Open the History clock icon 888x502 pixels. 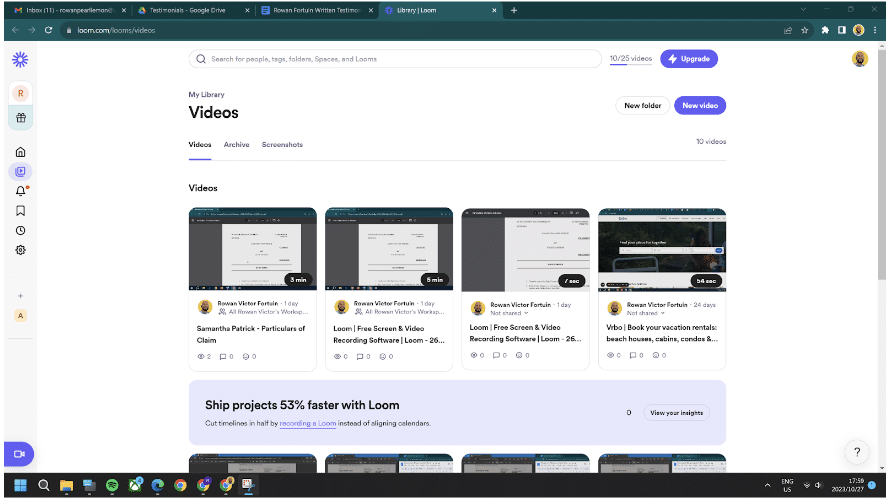pyautogui.click(x=20, y=231)
